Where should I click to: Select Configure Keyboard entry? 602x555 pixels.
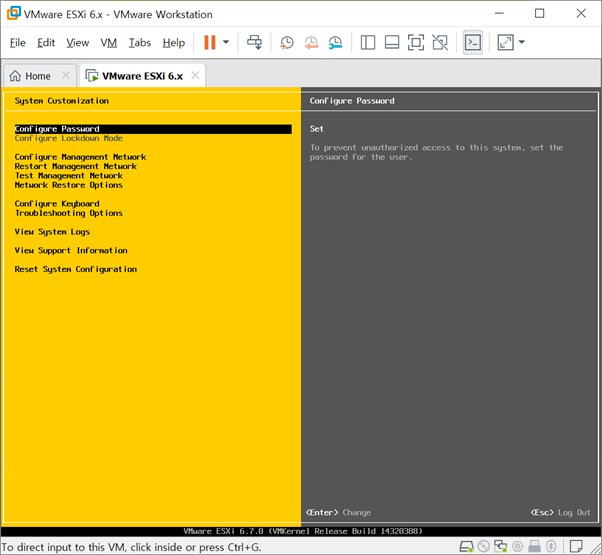click(x=57, y=204)
